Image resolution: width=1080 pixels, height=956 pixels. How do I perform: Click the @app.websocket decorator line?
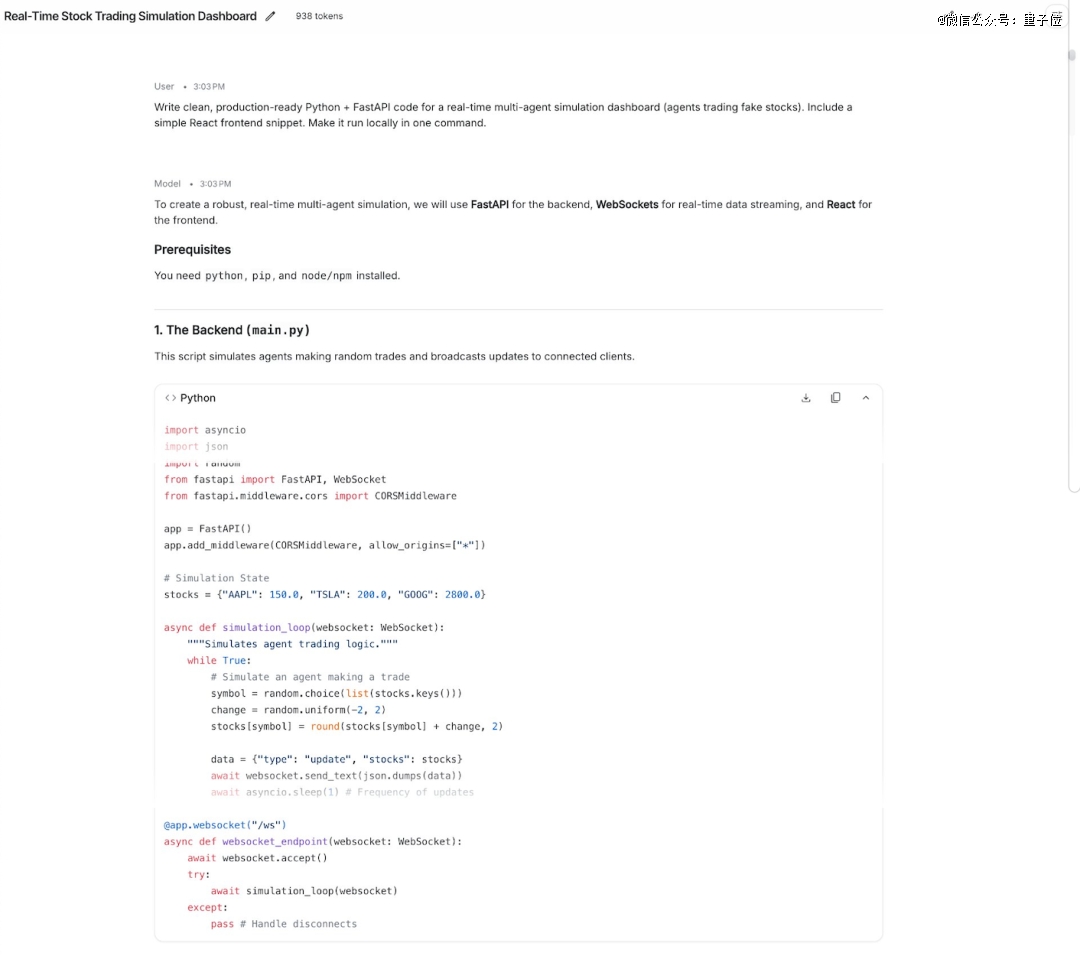(x=225, y=825)
